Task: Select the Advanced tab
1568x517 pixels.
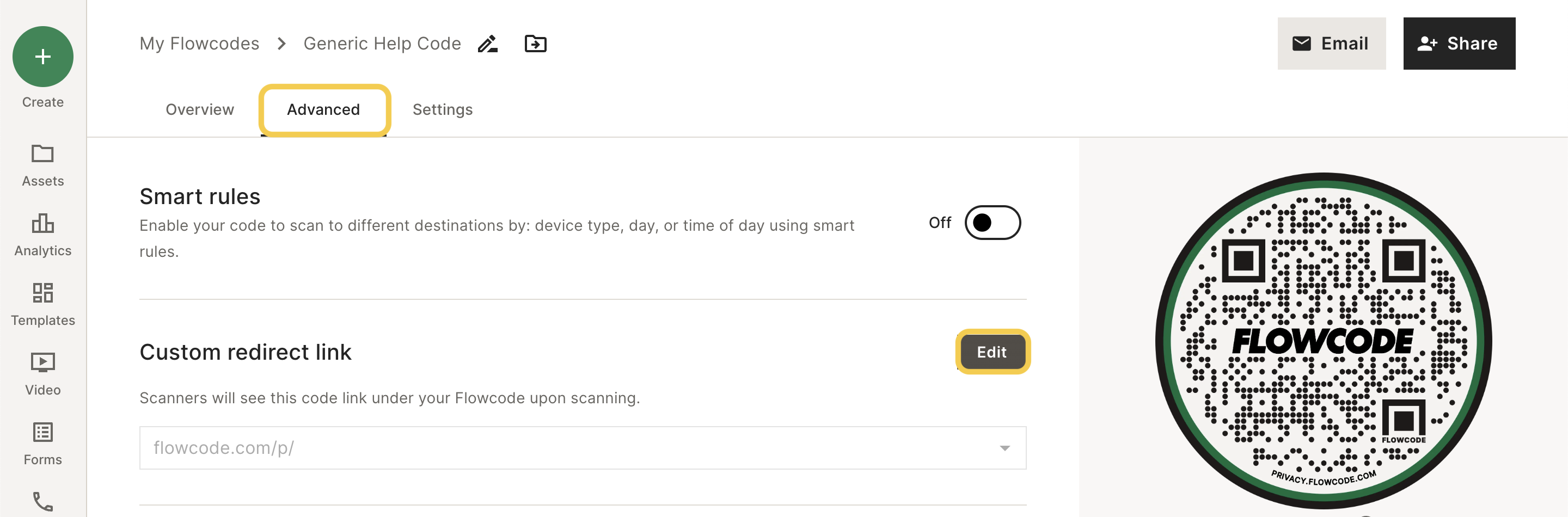Action: (323, 109)
